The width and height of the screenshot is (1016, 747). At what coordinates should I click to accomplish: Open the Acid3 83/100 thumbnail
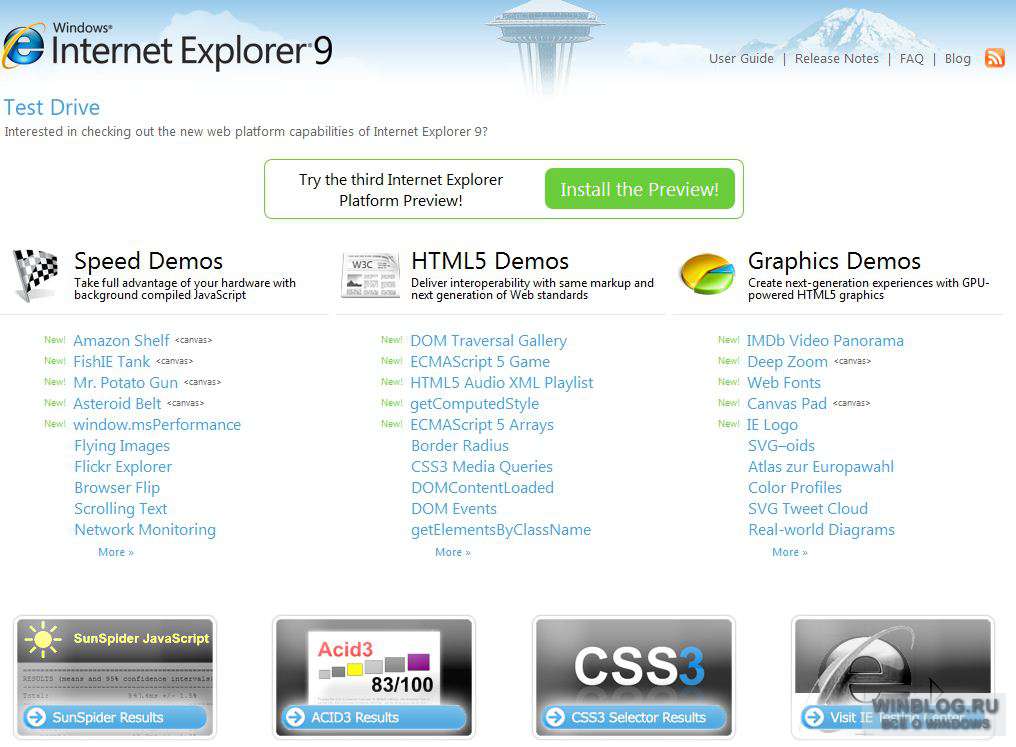coord(374,677)
